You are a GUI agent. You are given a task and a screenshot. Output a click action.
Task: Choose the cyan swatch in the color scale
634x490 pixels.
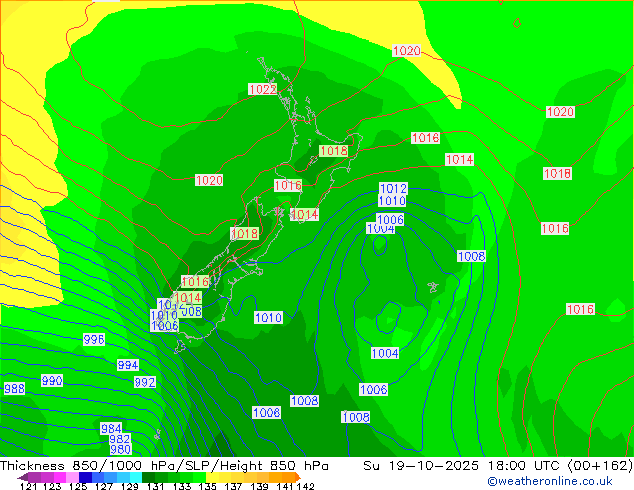[136, 477]
